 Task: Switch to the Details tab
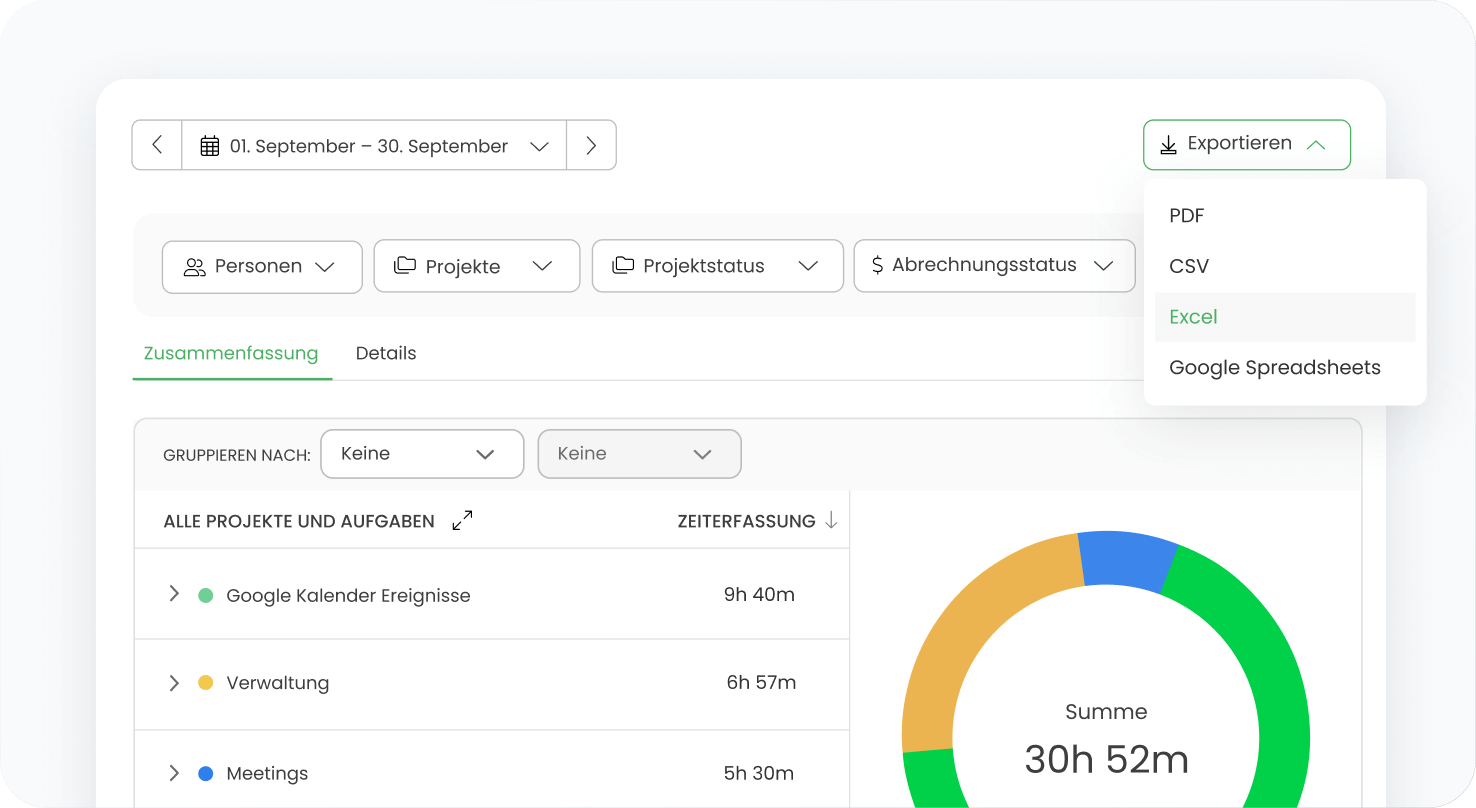pyautogui.click(x=386, y=353)
